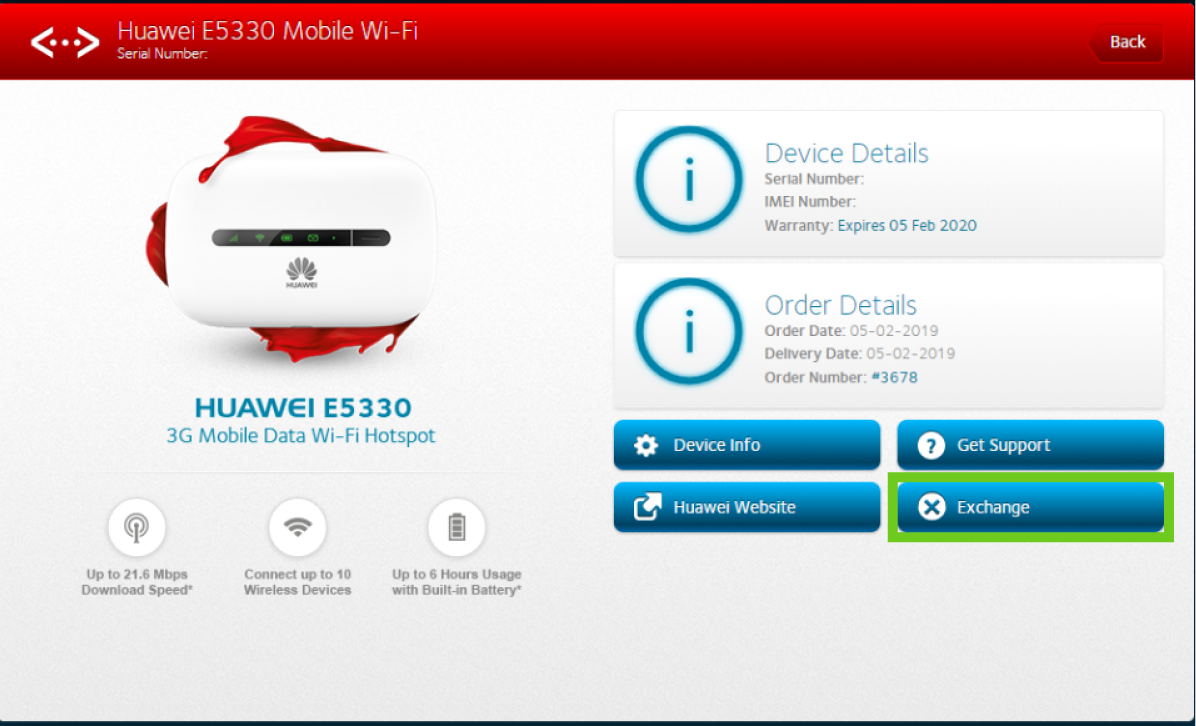
Task: Click the Device Details heading
Action: point(846,153)
